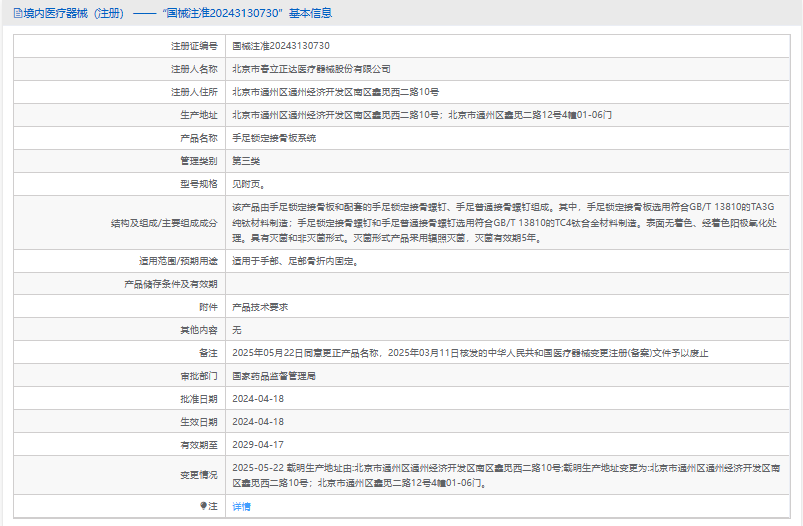Image resolution: width=803 pixels, height=526 pixels.
Task: Click 国家药品监督管理局 approval department value
Action: coord(274,376)
